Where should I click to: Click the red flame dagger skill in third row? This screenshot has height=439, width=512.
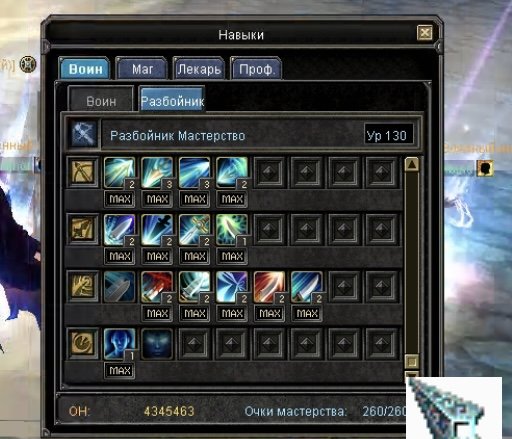[x=157, y=287]
